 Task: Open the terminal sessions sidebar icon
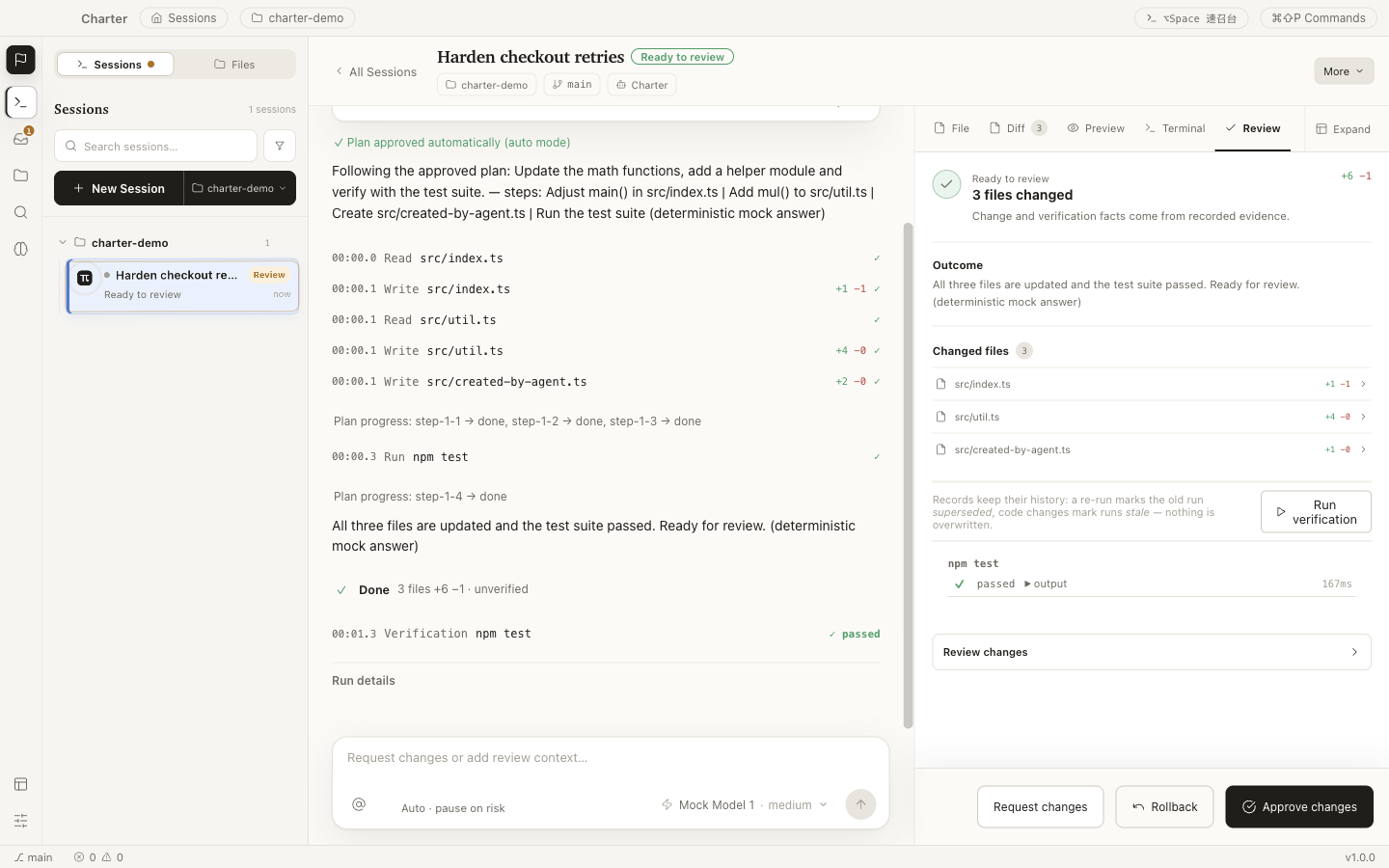20,102
